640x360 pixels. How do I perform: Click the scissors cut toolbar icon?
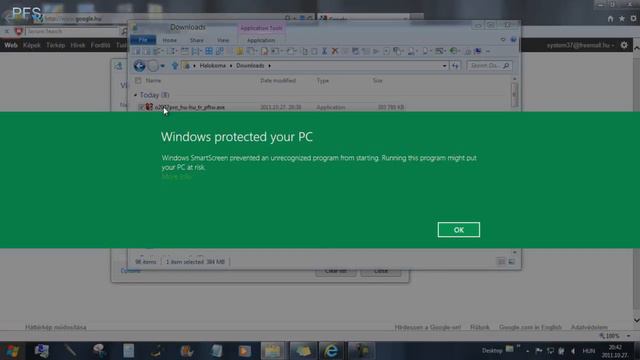(x=324, y=51)
